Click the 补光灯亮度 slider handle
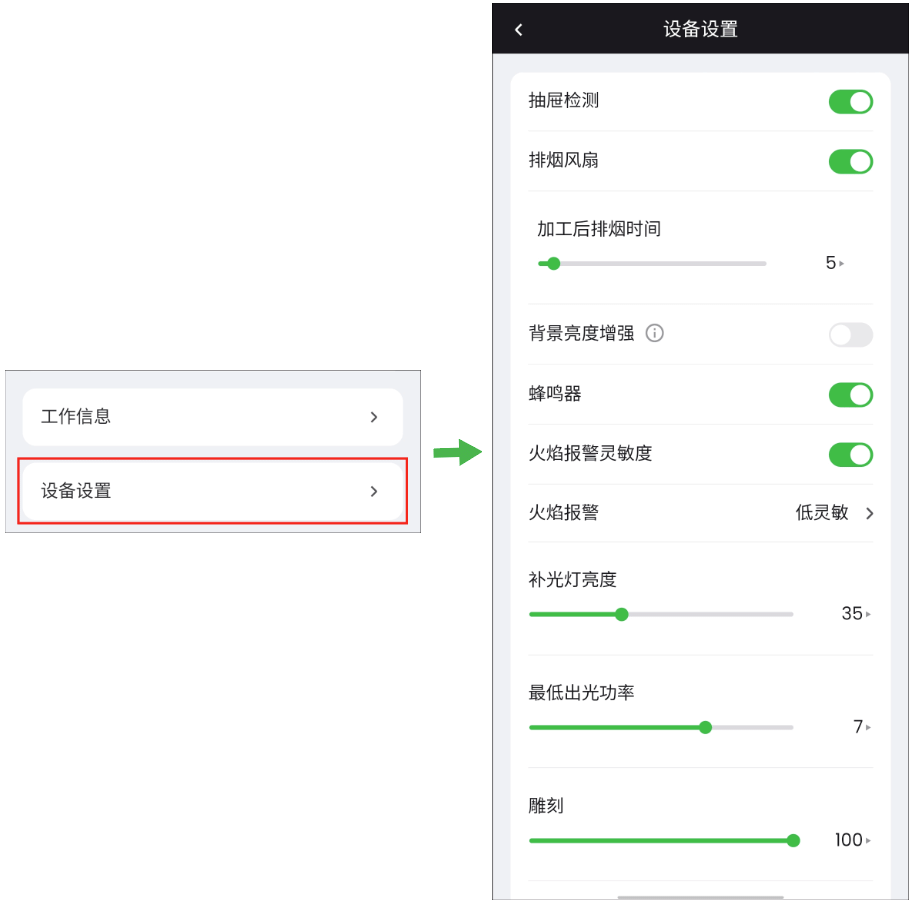This screenshot has width=914, height=906. pos(622,614)
